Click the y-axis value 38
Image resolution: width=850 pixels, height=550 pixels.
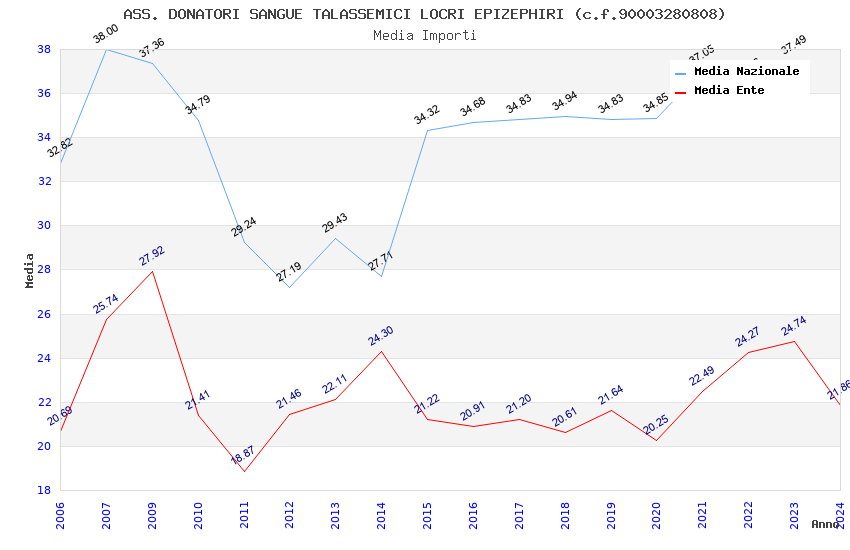(x=44, y=49)
